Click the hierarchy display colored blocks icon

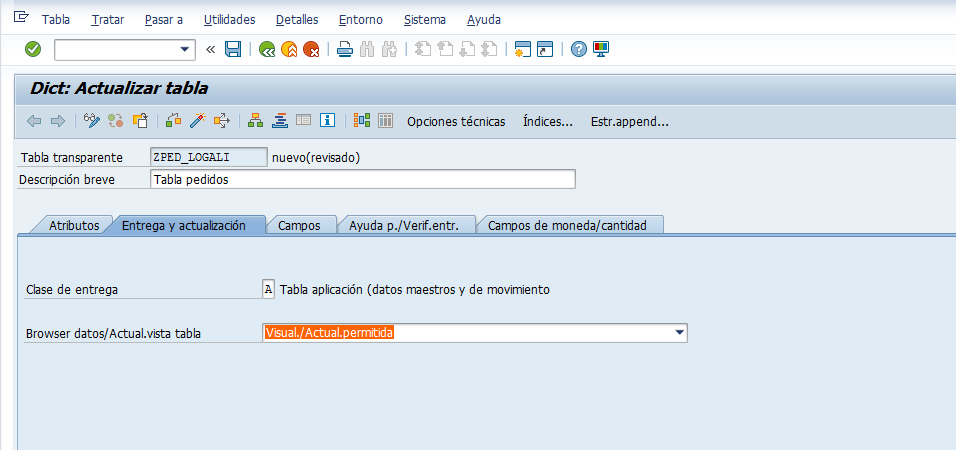click(x=362, y=121)
